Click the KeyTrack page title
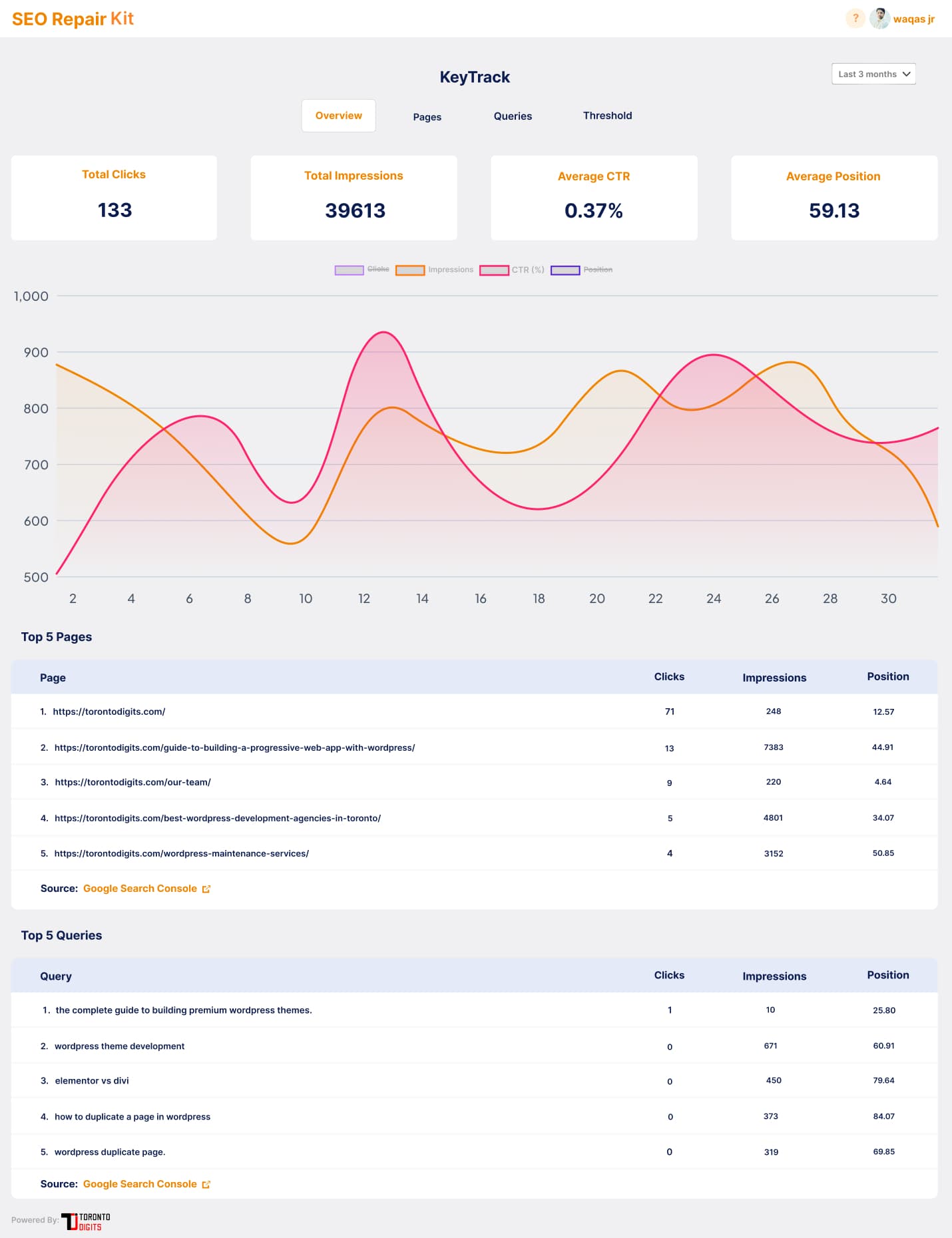This screenshot has height=1238, width=952. pos(475,77)
